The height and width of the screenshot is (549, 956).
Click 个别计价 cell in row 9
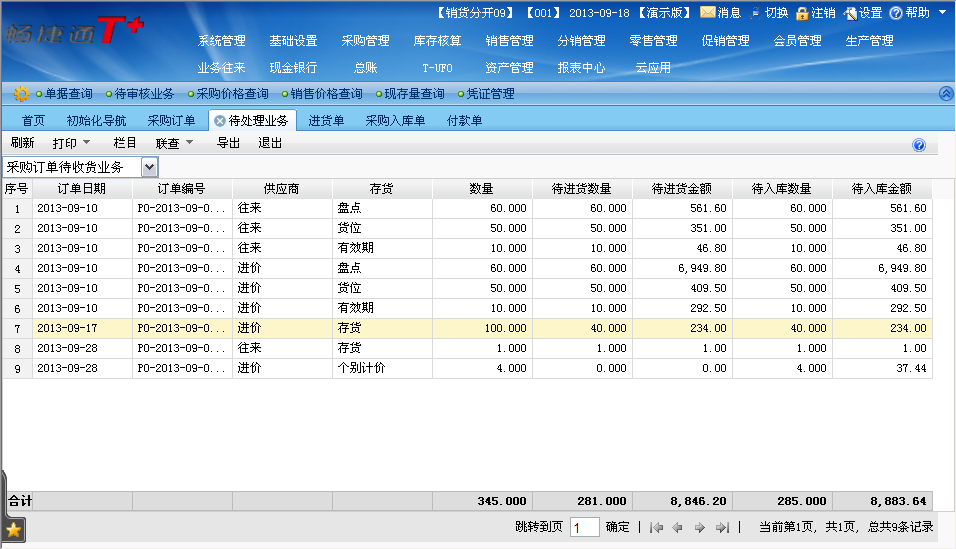click(x=382, y=368)
